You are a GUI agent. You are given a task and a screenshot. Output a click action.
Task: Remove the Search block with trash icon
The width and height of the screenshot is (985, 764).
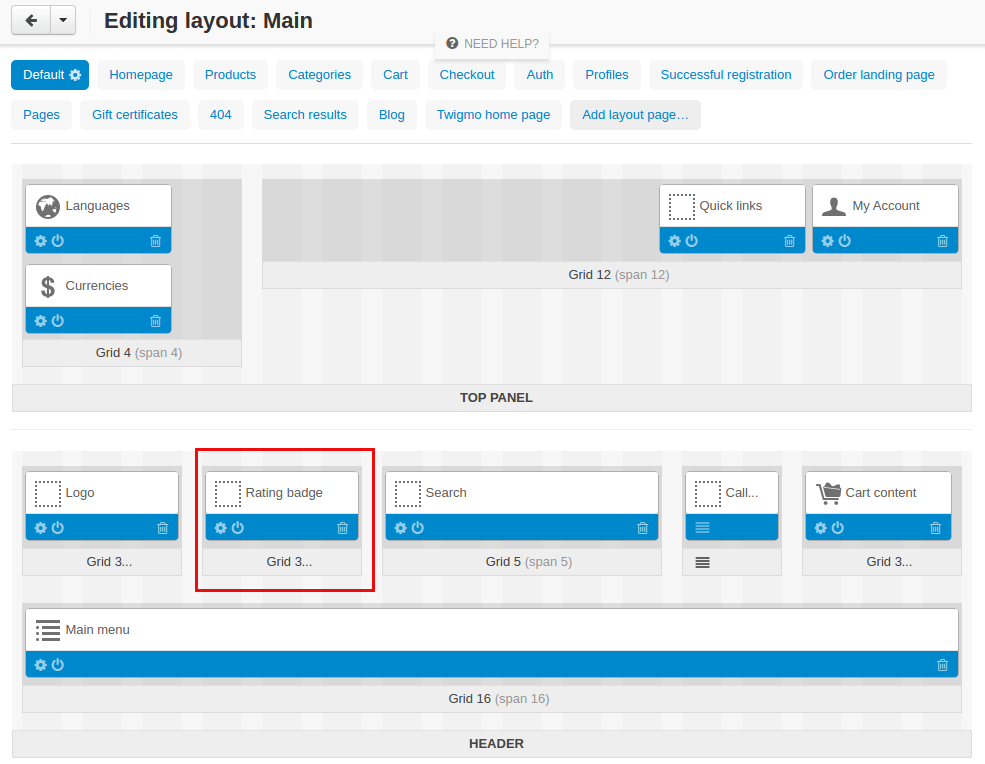coord(642,528)
